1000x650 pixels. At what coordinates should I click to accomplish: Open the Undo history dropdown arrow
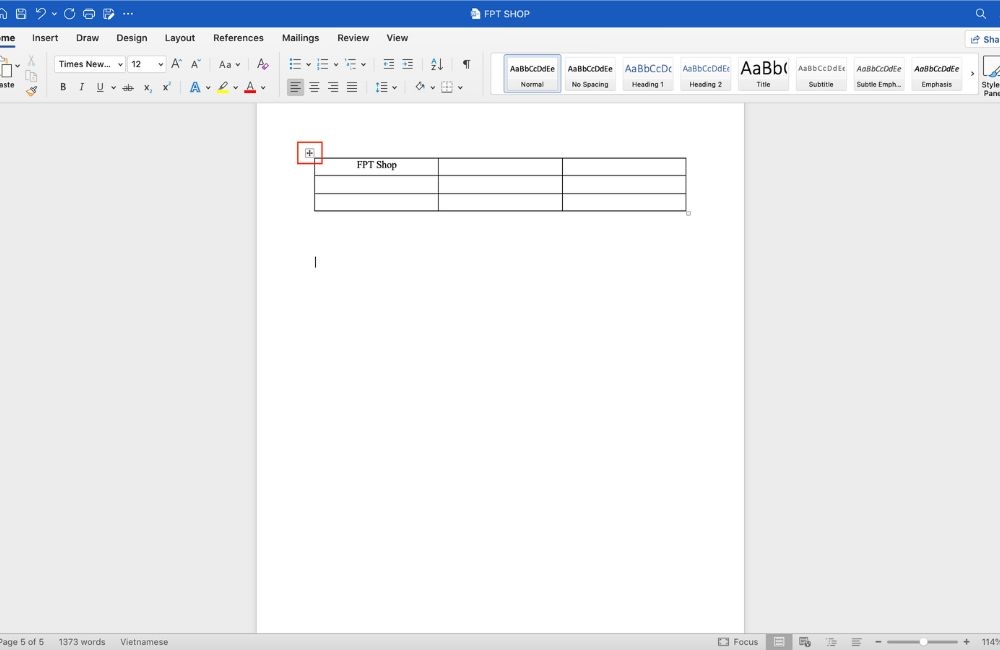coord(54,13)
